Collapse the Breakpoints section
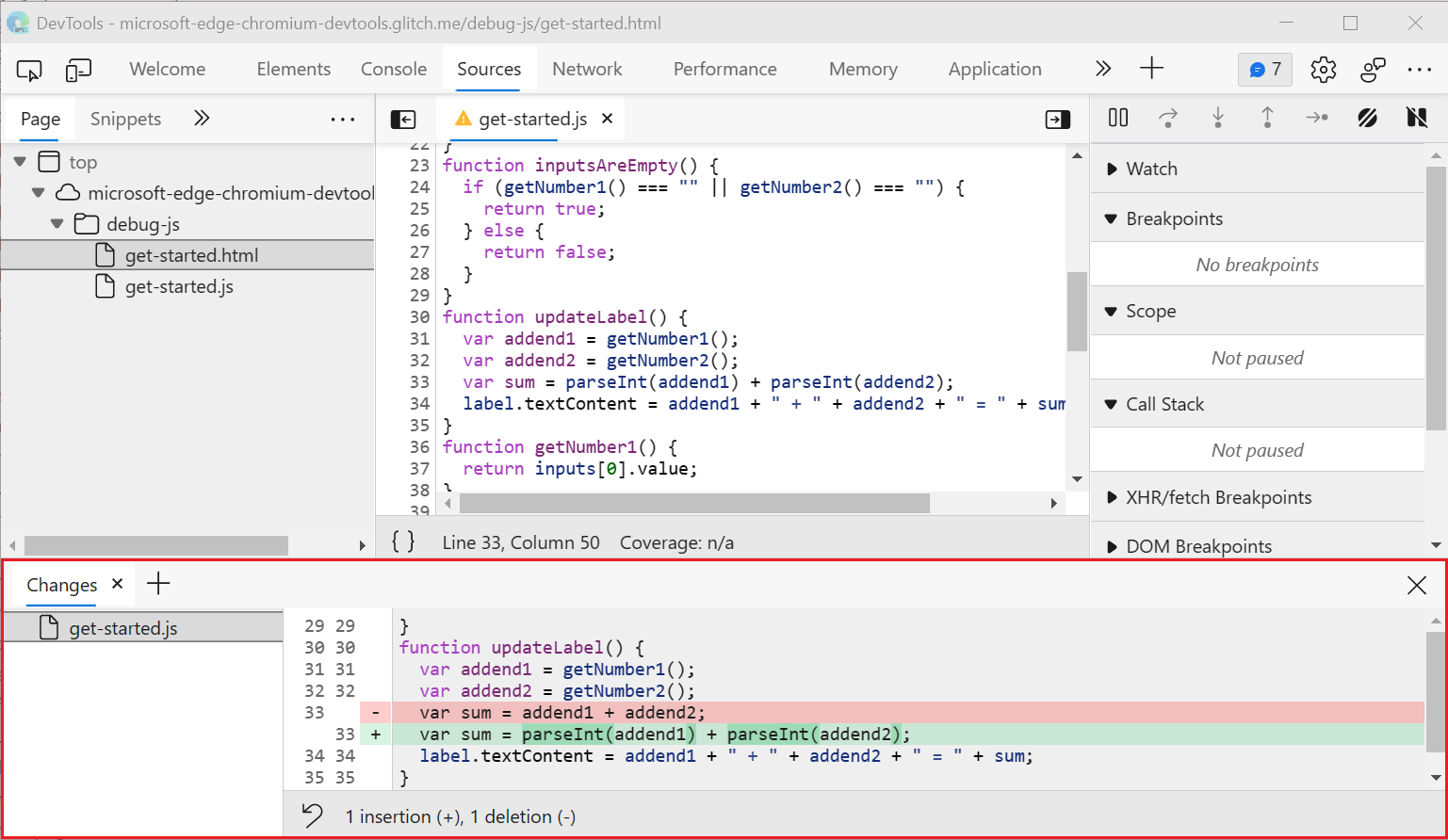 [1111, 218]
